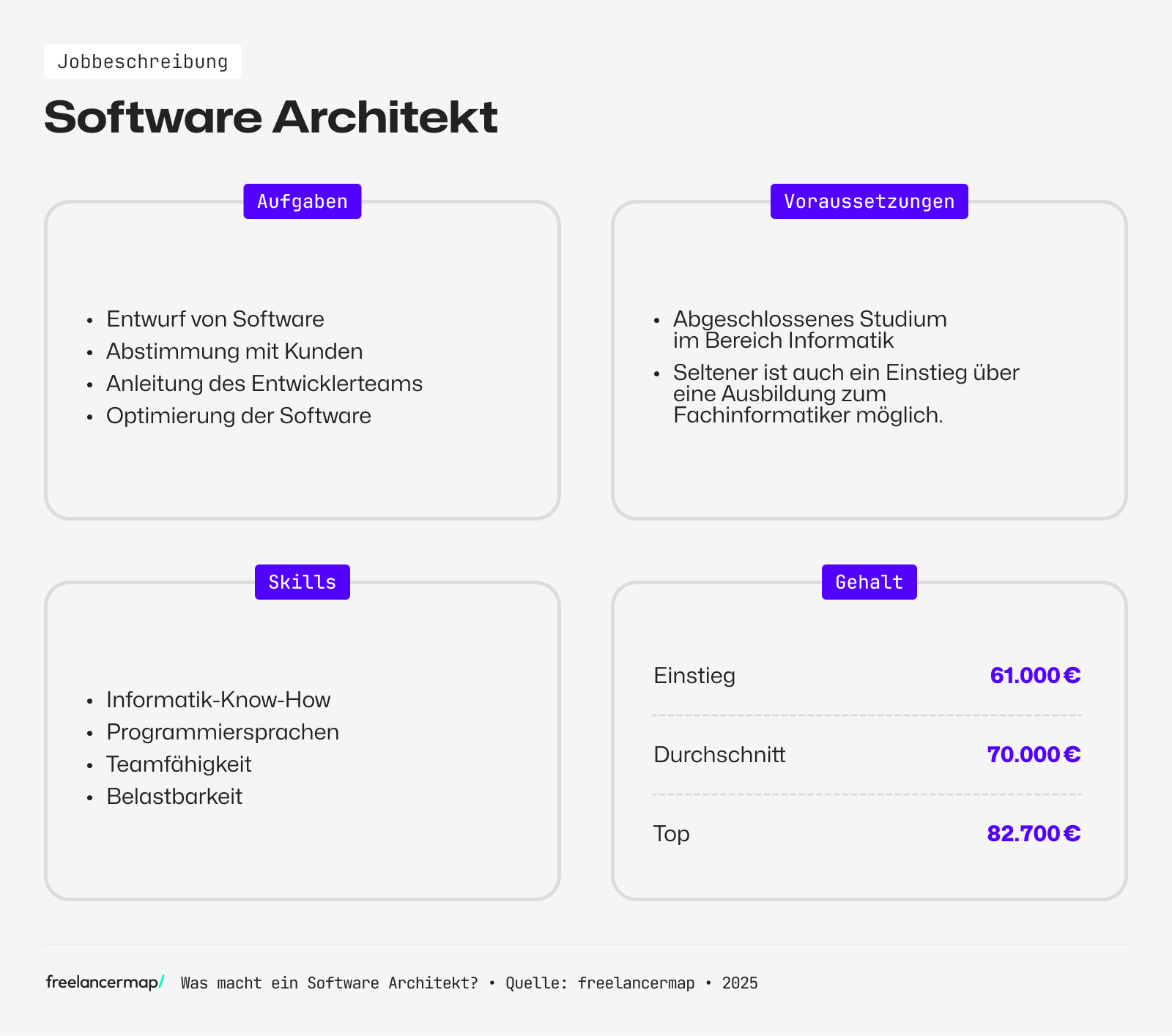Click the Einstieg salary value 61.000 €

click(x=1034, y=675)
